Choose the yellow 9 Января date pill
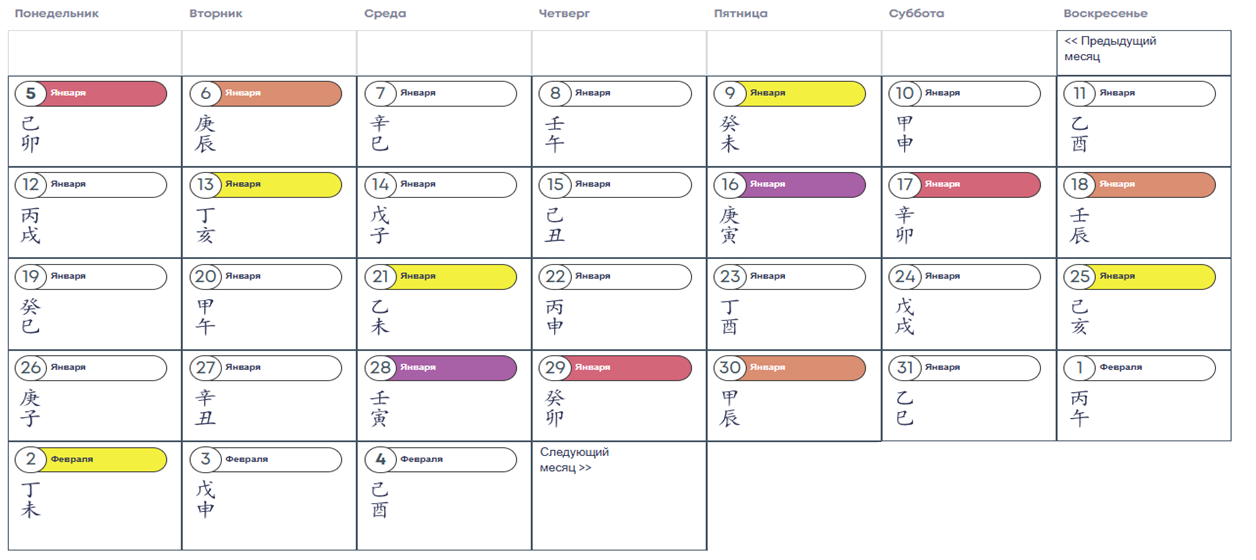 click(790, 94)
